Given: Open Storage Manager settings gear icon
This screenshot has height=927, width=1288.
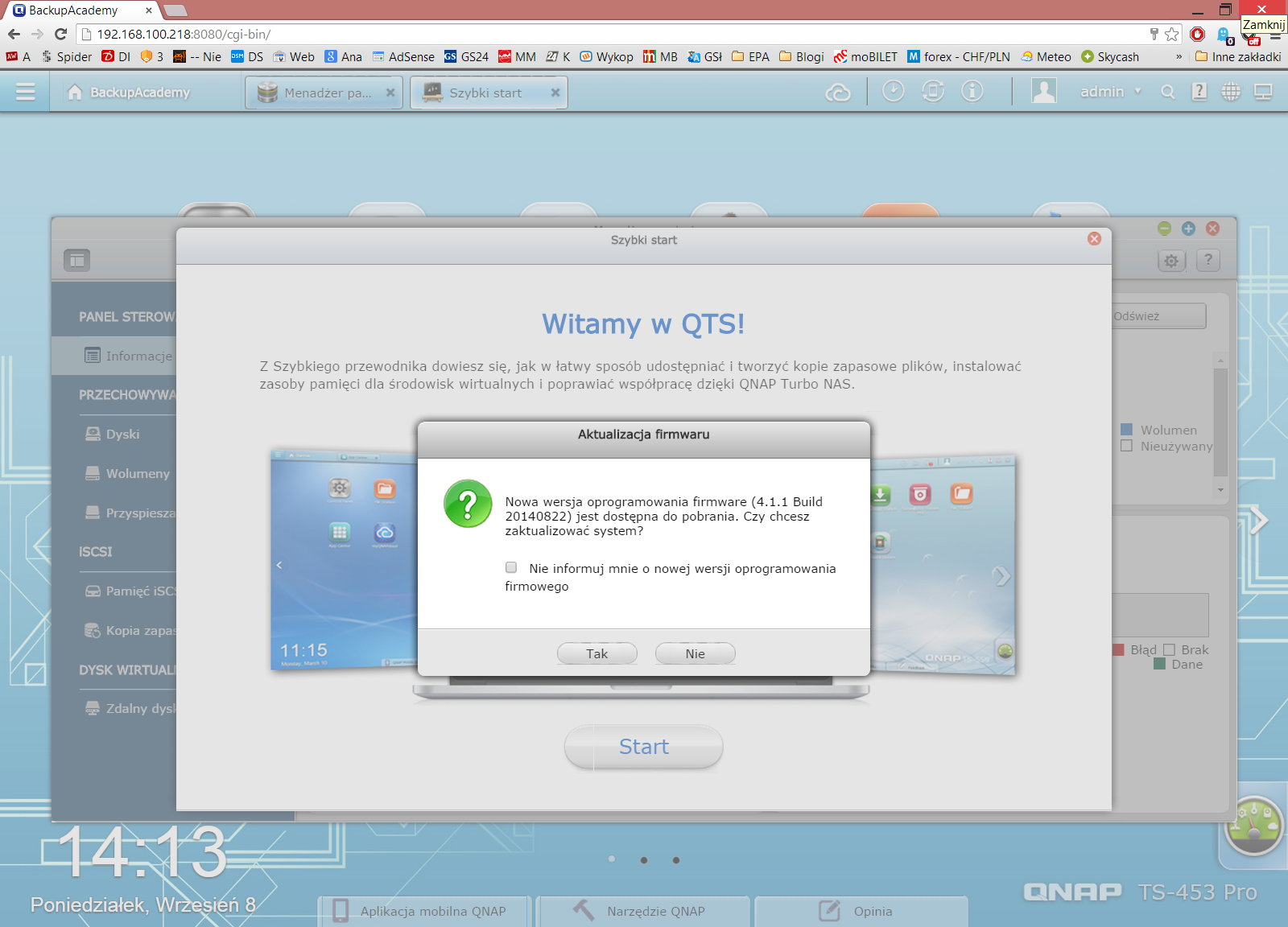Looking at the screenshot, I should coord(1171,260).
